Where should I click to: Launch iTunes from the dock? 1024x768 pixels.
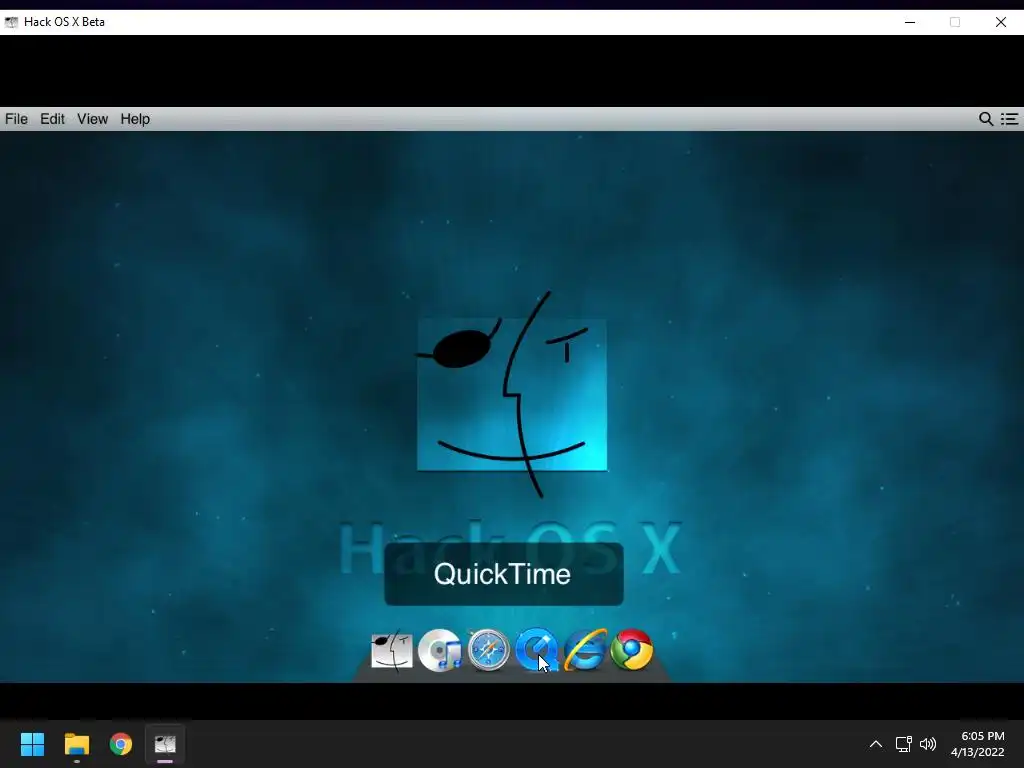tap(440, 650)
